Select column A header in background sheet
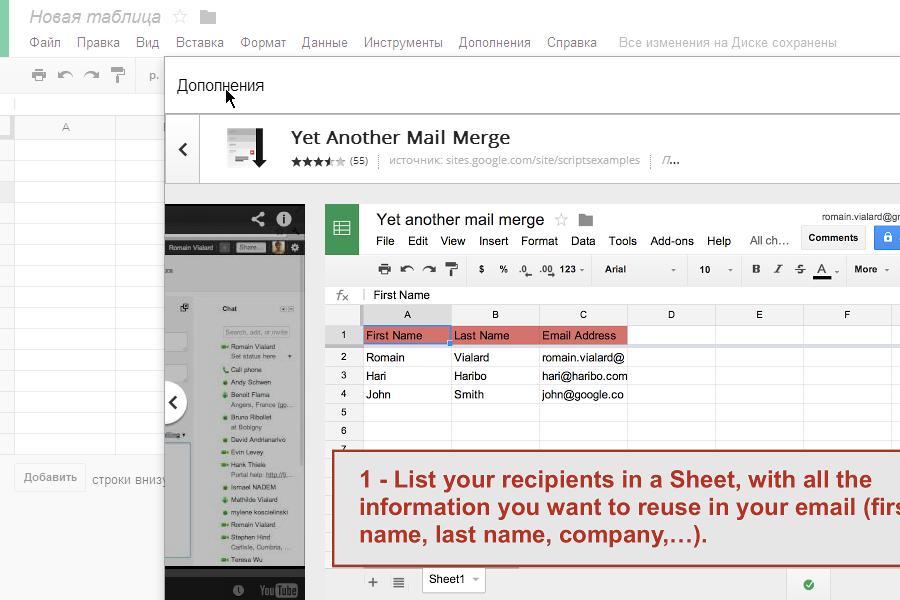 pyautogui.click(x=65, y=127)
